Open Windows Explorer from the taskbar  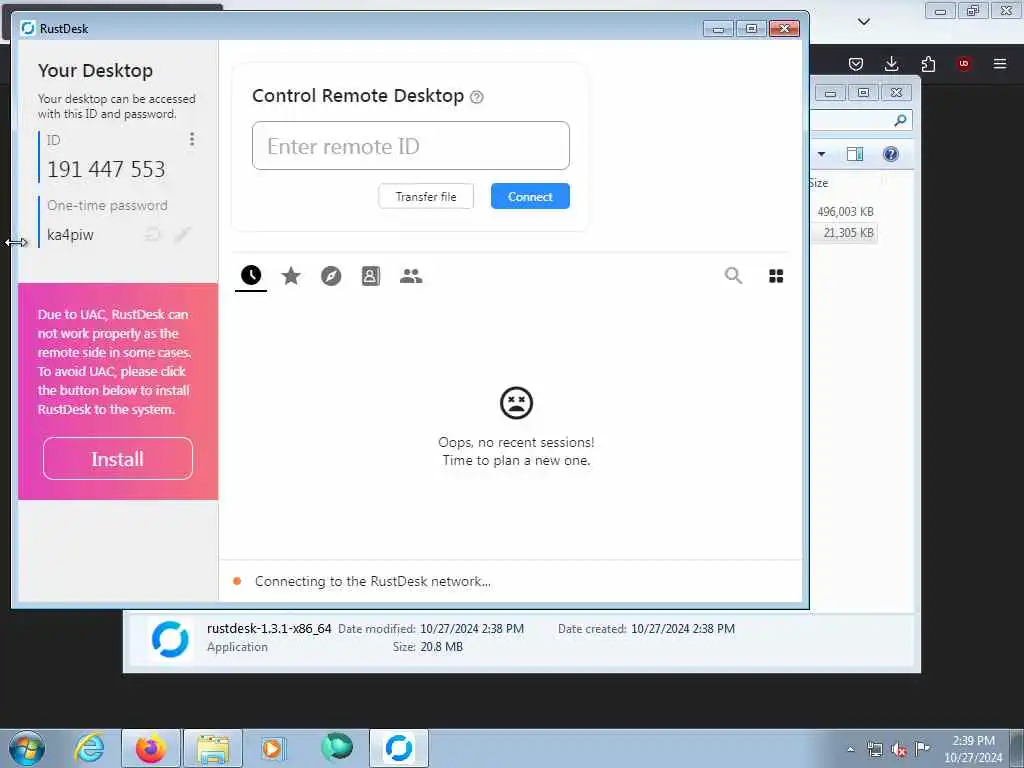click(x=213, y=748)
